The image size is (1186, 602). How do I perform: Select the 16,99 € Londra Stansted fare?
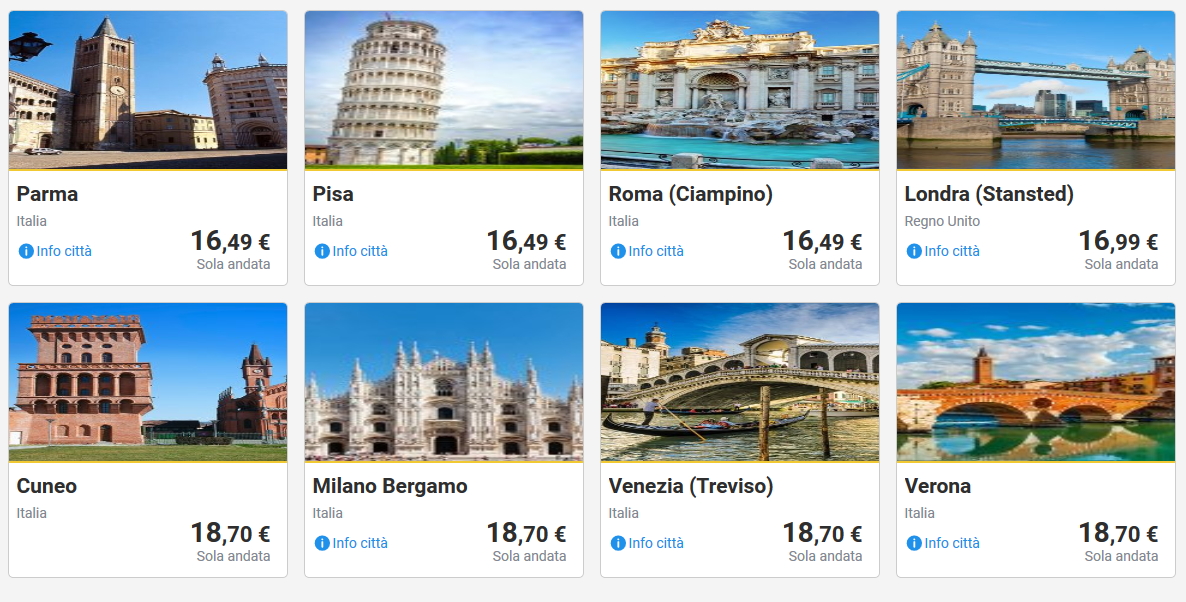click(1118, 241)
